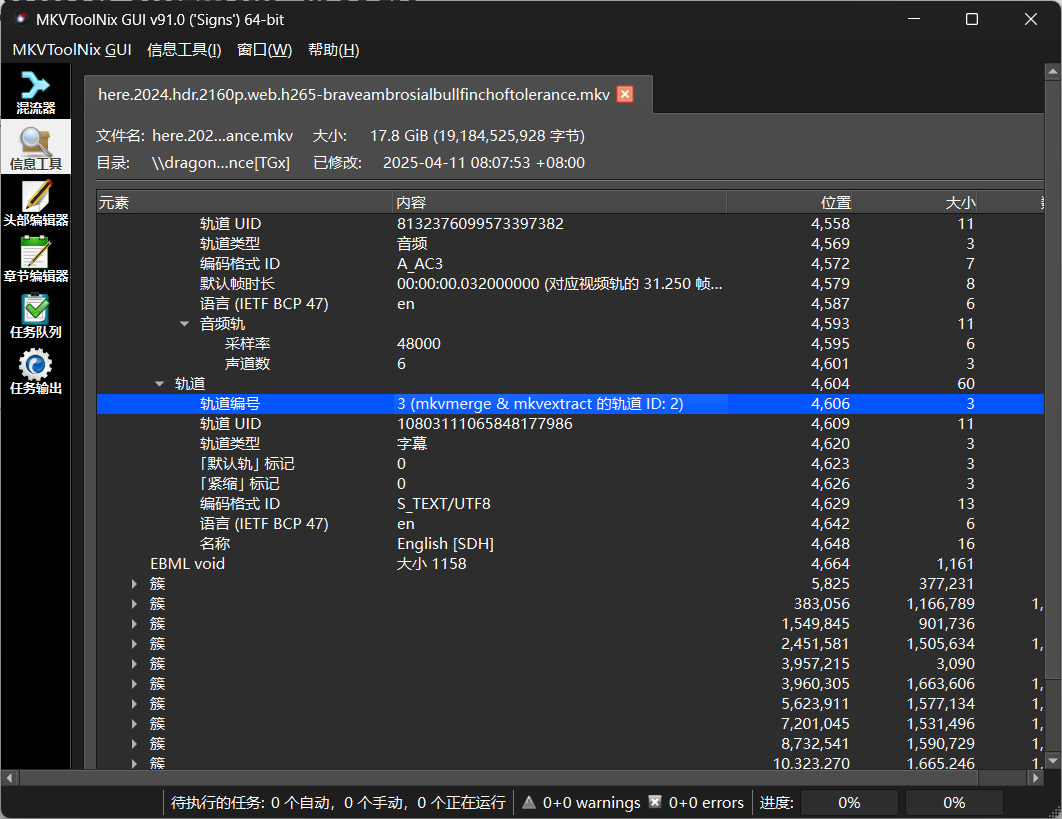Click the errors icon in status bar
1062x819 pixels.
coord(655,802)
